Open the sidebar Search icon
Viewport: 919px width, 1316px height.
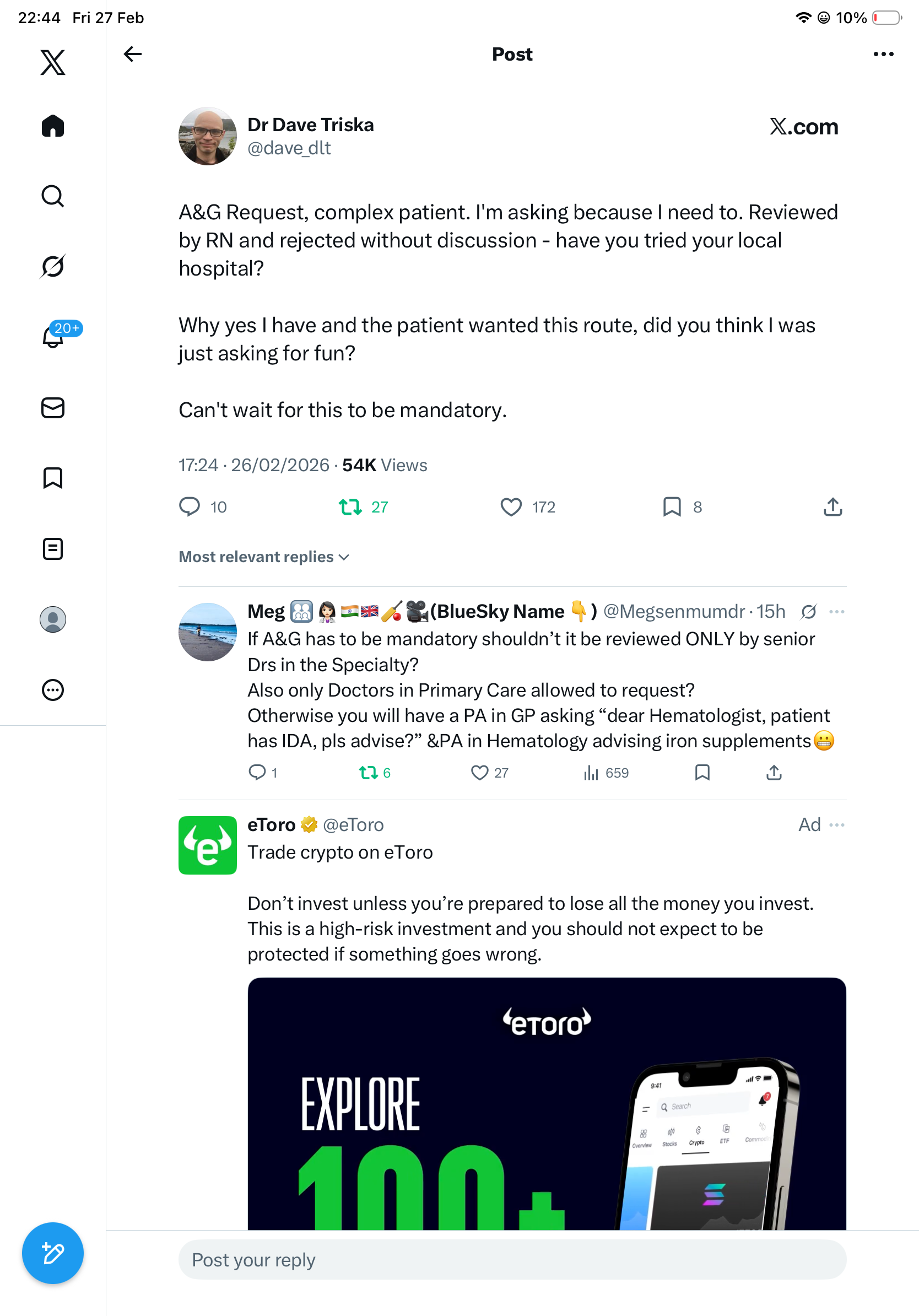(x=53, y=196)
